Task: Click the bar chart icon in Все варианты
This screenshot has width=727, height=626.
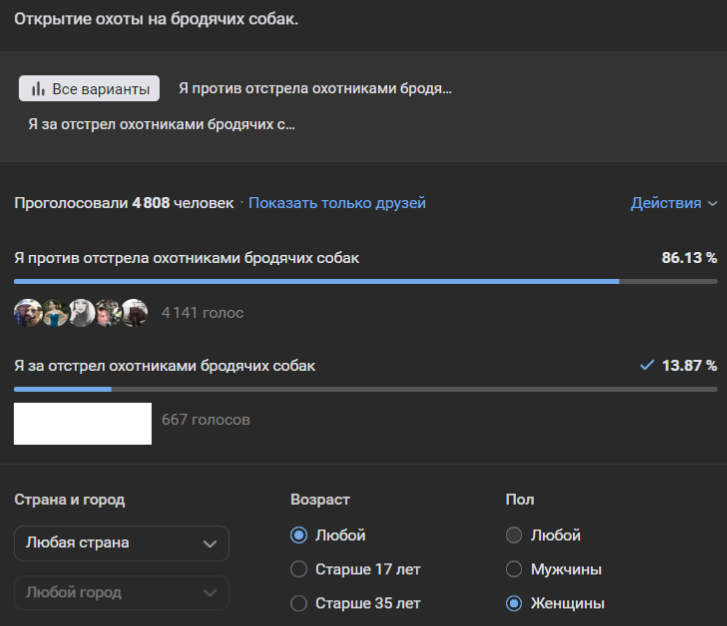Action: click(x=38, y=89)
